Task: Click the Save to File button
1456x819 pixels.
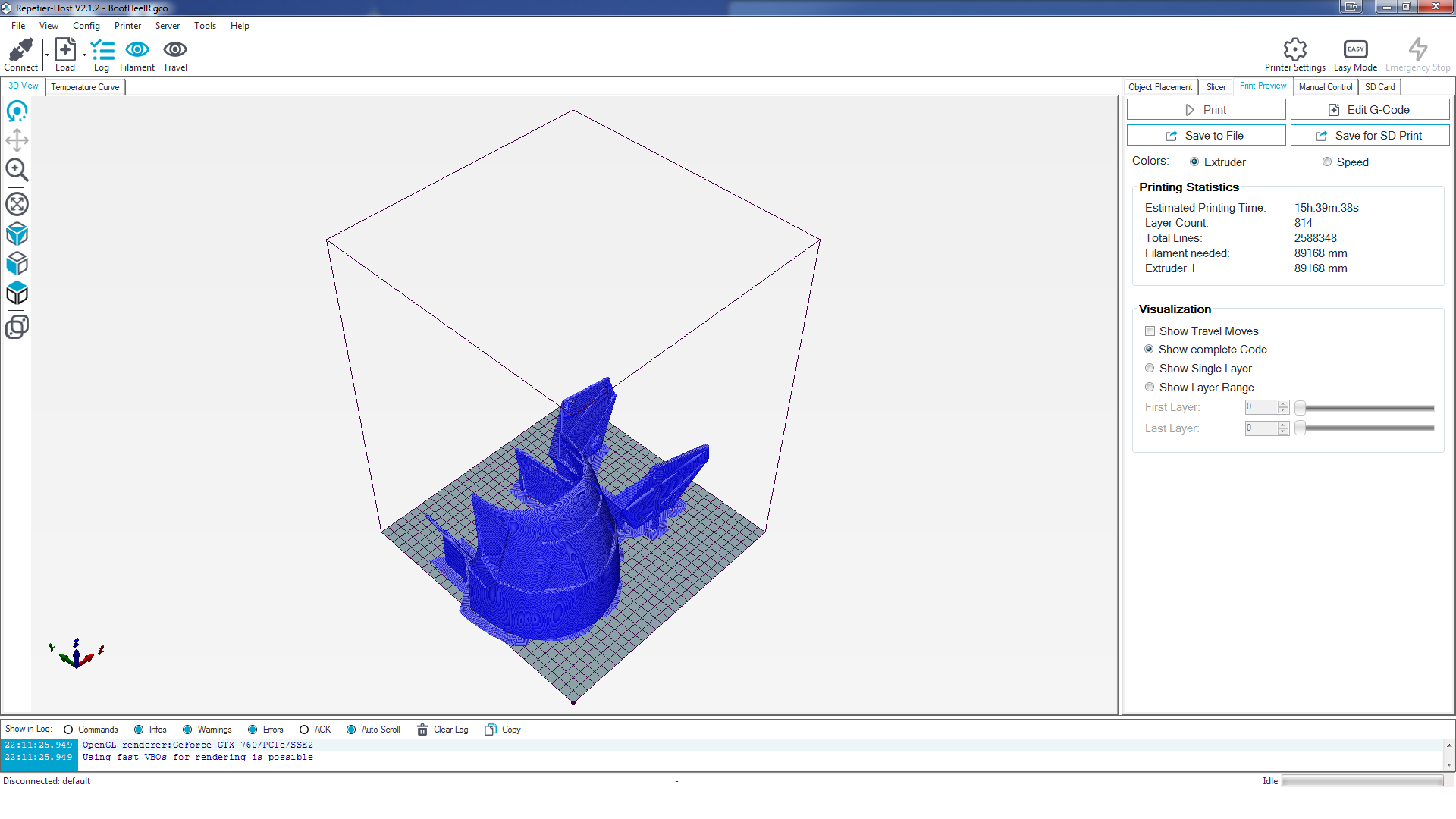Action: [x=1206, y=136]
